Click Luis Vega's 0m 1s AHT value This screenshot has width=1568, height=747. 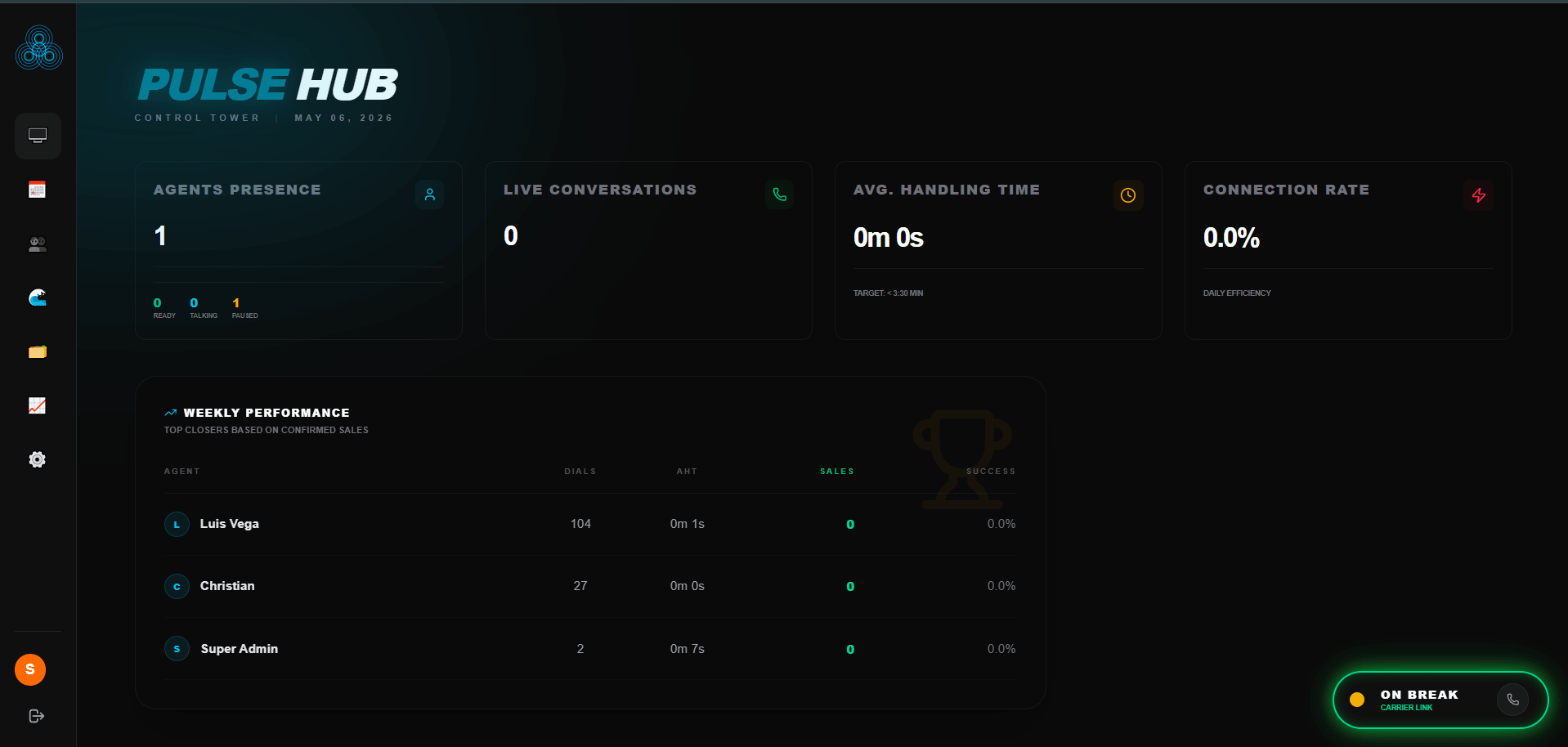pyautogui.click(x=688, y=524)
